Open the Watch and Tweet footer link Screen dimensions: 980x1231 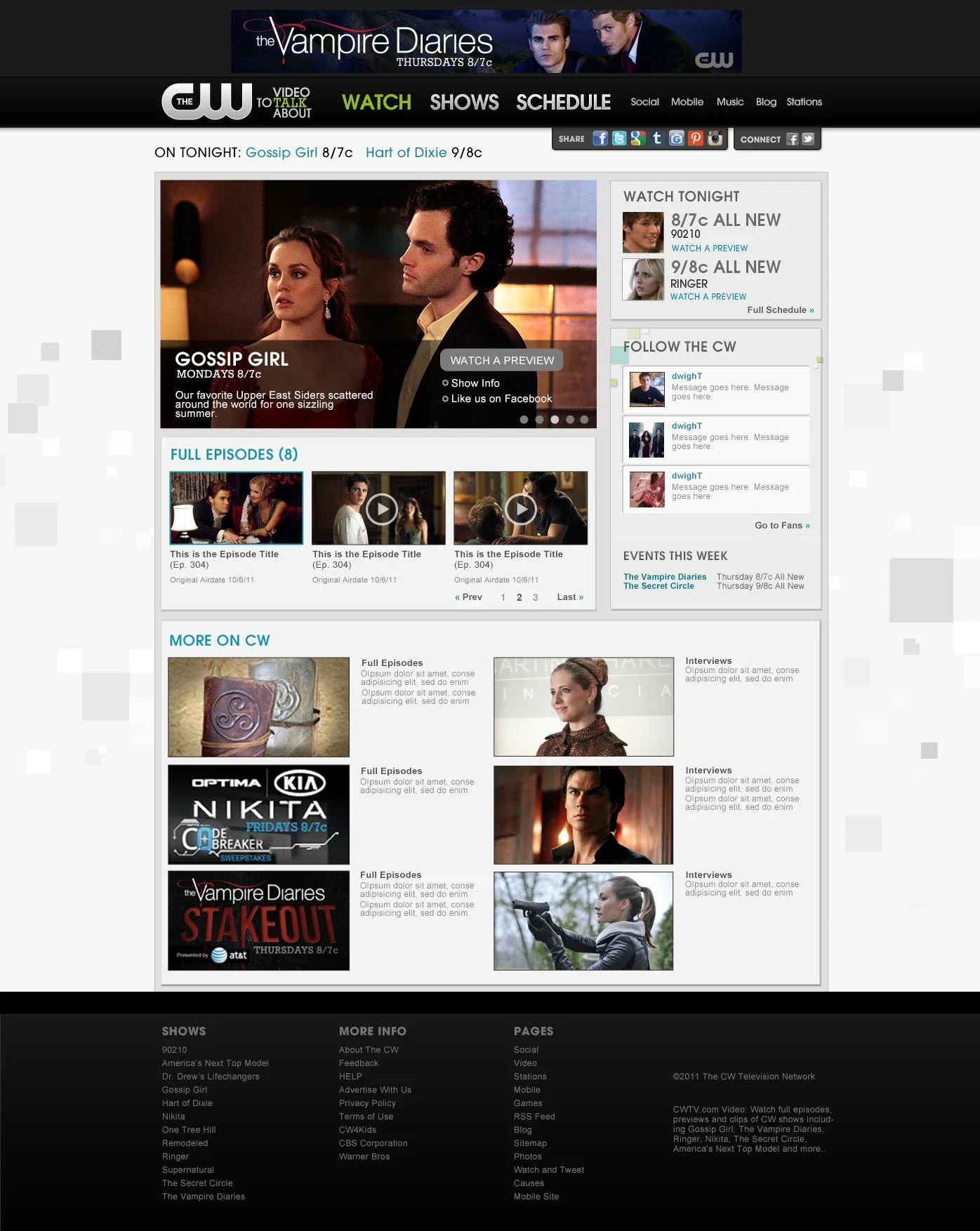tap(549, 1170)
